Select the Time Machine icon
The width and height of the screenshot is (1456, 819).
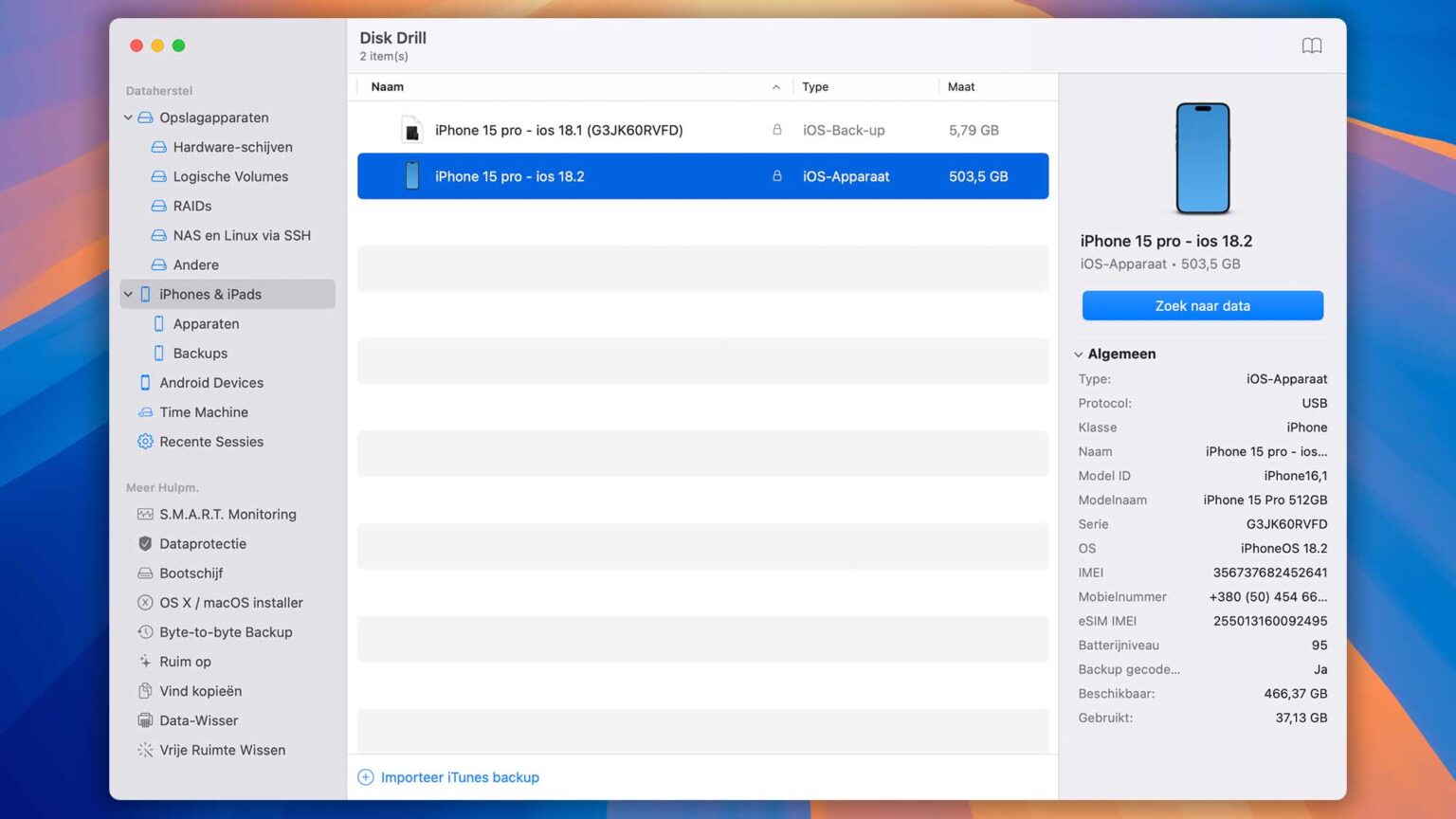[x=145, y=412]
